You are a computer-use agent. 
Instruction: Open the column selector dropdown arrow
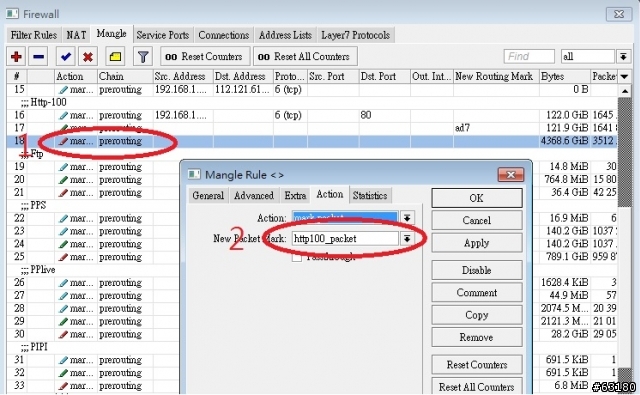click(624, 76)
